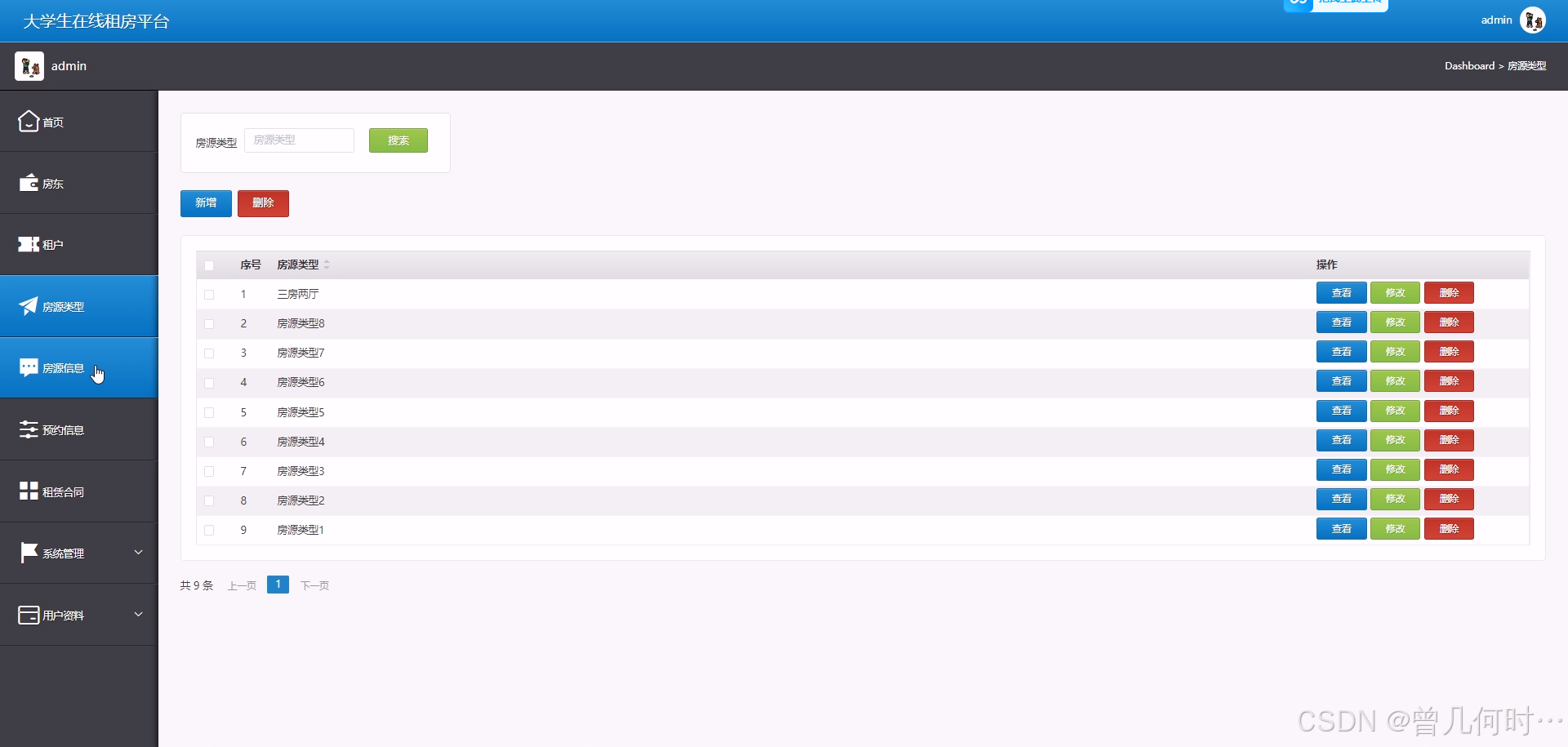Screen dimensions: 1568x747
Task: Click the green 搜索 button
Action: click(x=399, y=140)
